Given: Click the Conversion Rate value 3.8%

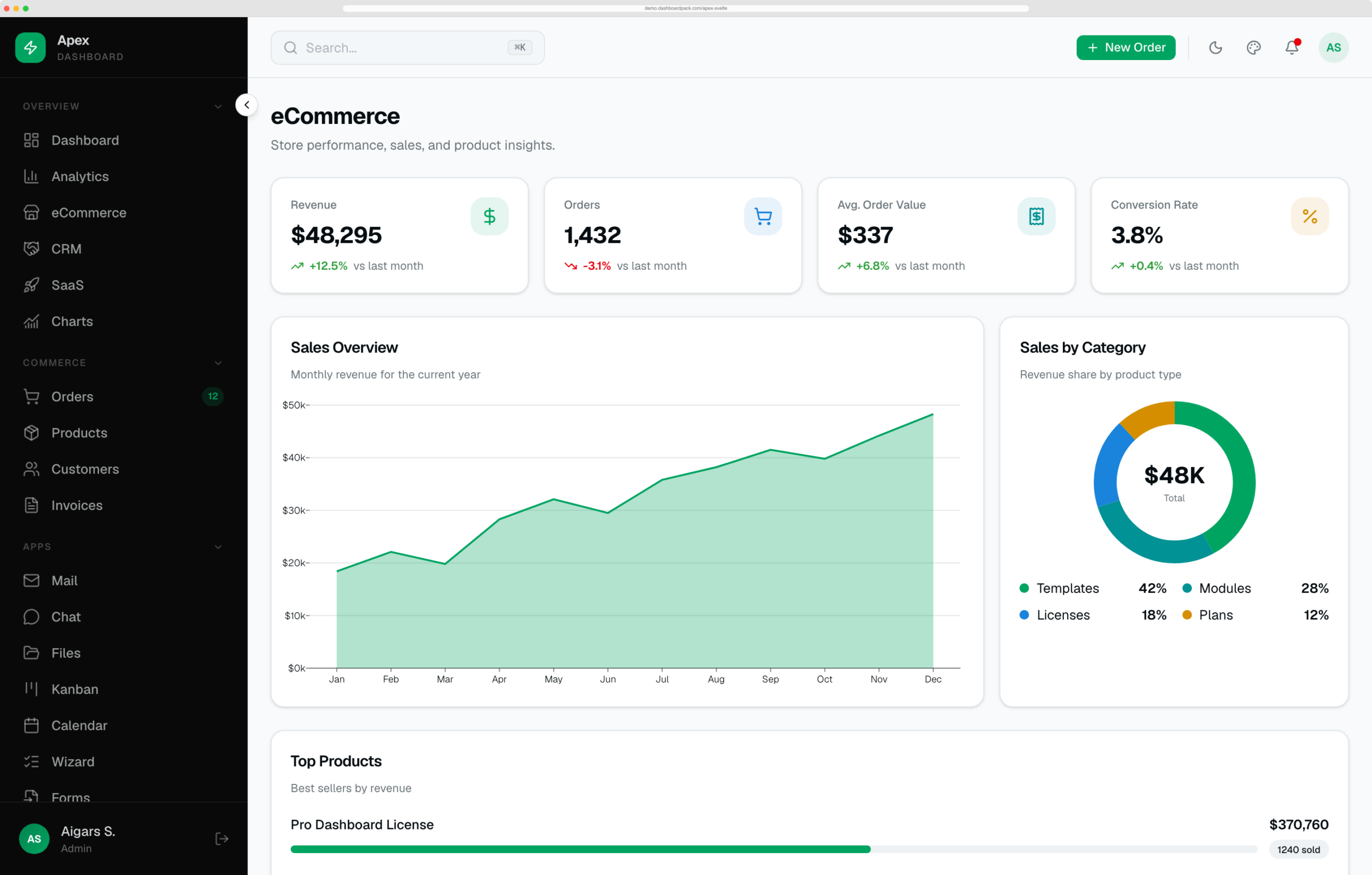Looking at the screenshot, I should [1137, 235].
